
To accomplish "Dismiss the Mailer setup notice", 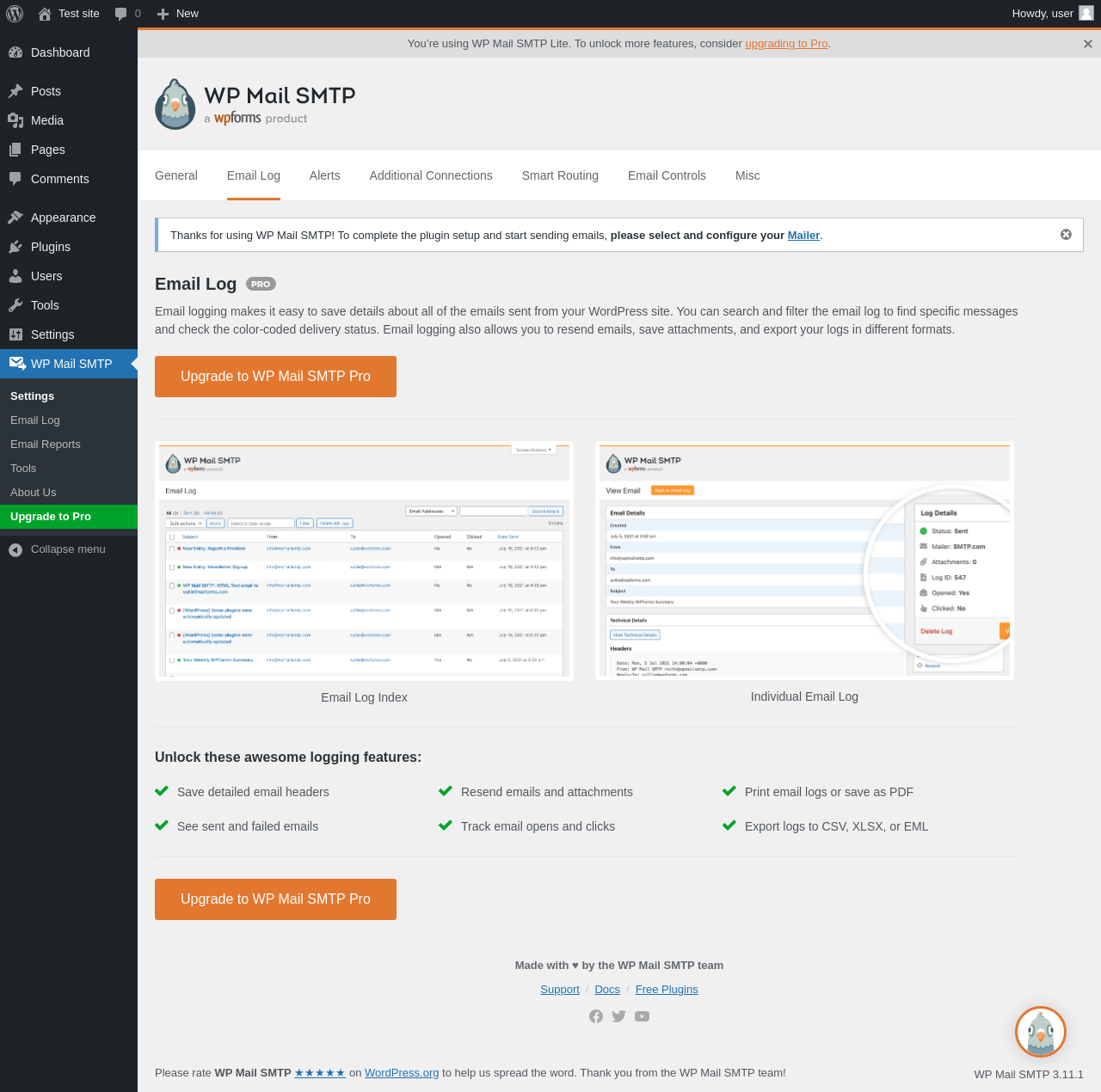I will (1066, 235).
